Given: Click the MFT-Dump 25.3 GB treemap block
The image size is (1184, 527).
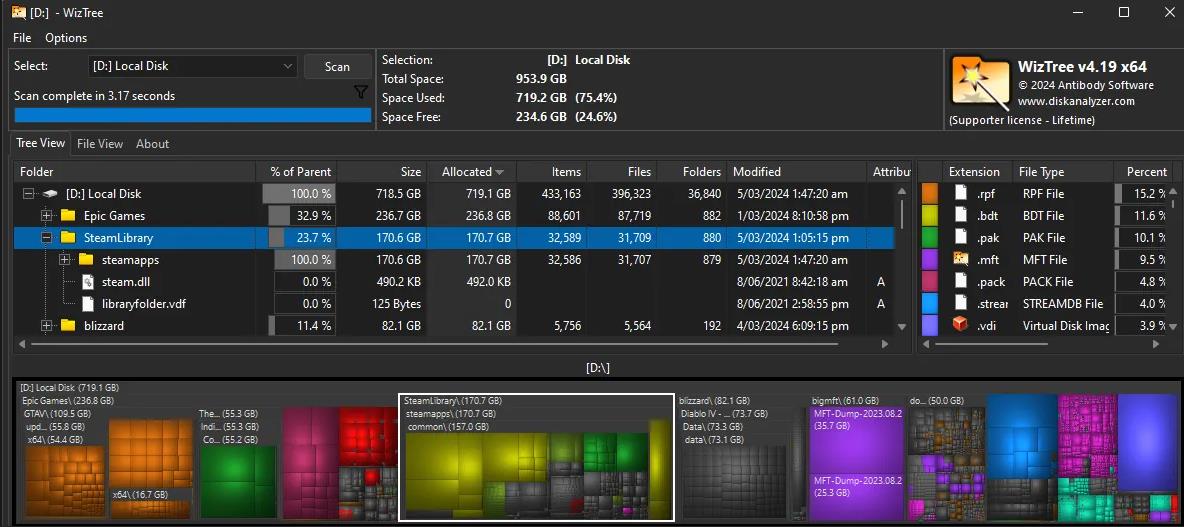Looking at the screenshot, I should tap(856, 497).
